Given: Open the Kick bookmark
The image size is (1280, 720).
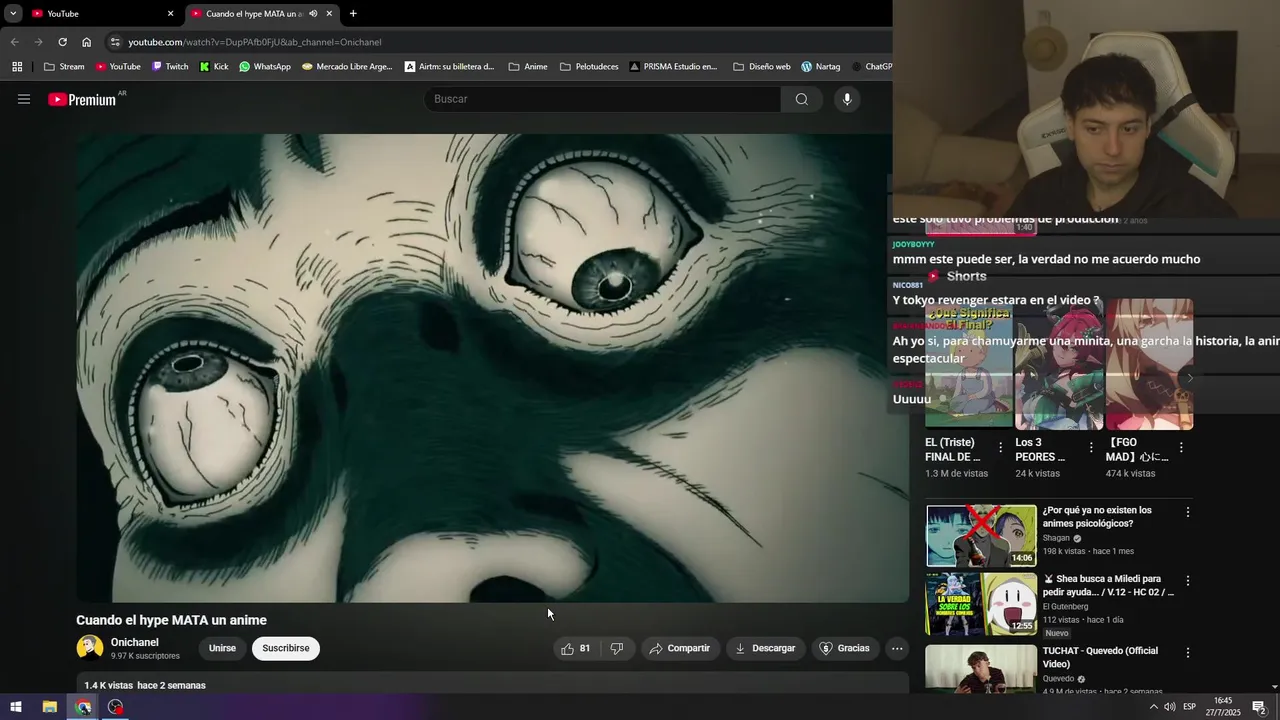Looking at the screenshot, I should pyautogui.click(x=214, y=67).
